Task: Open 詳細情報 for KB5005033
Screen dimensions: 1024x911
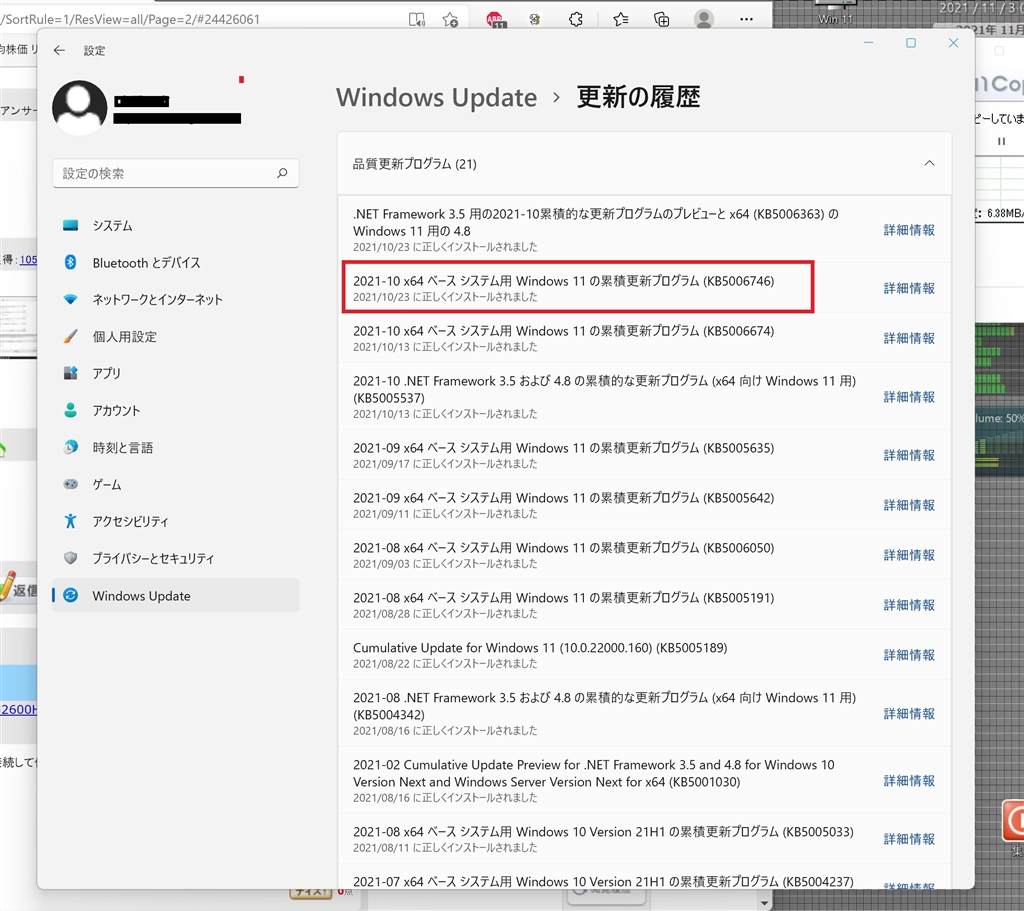Action: 909,839
